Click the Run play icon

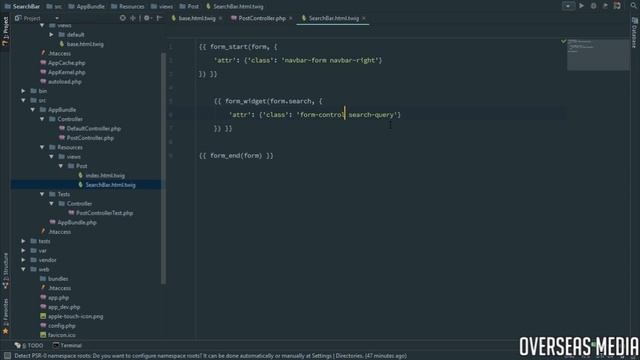[x=582, y=6]
